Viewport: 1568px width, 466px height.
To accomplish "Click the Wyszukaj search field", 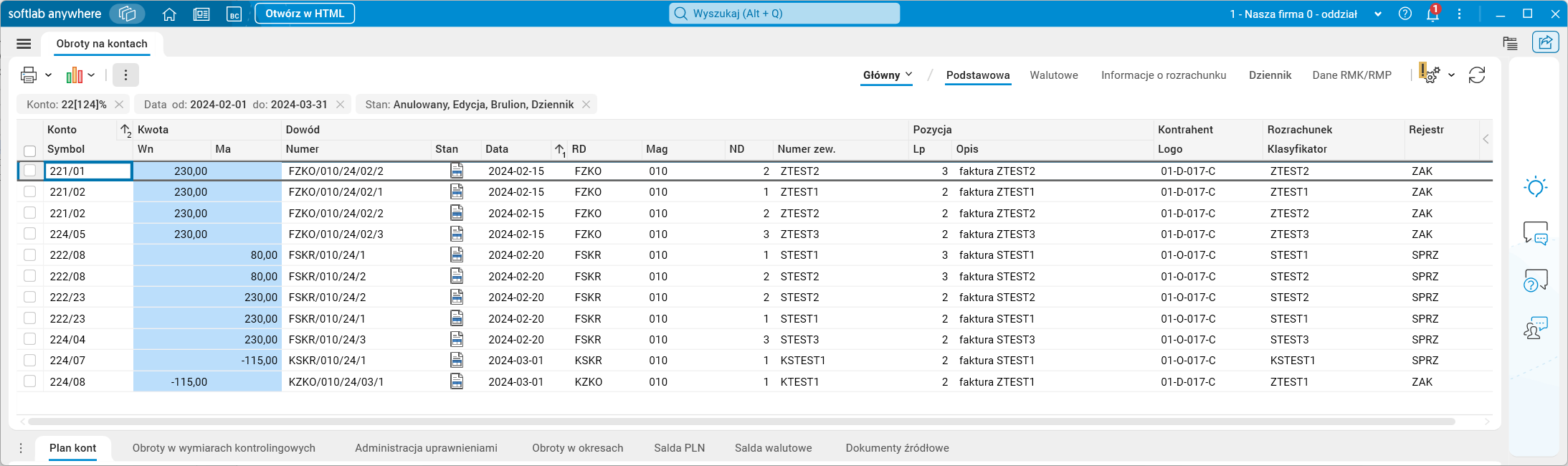I will (784, 14).
